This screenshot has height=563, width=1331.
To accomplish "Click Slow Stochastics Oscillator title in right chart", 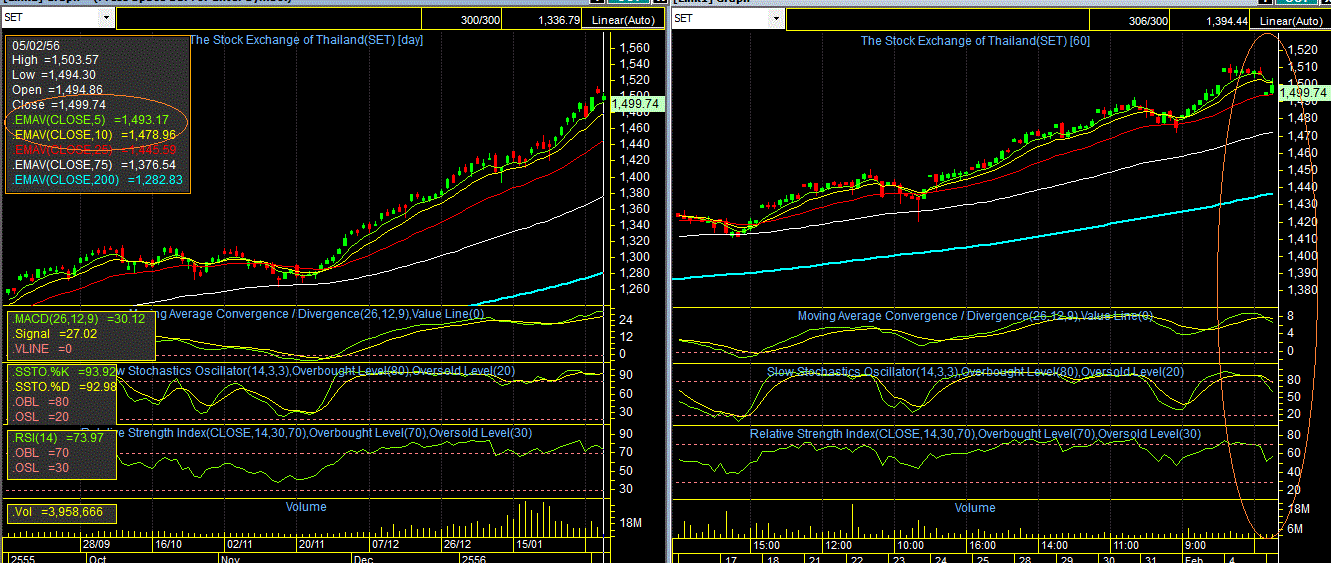I will click(975, 372).
